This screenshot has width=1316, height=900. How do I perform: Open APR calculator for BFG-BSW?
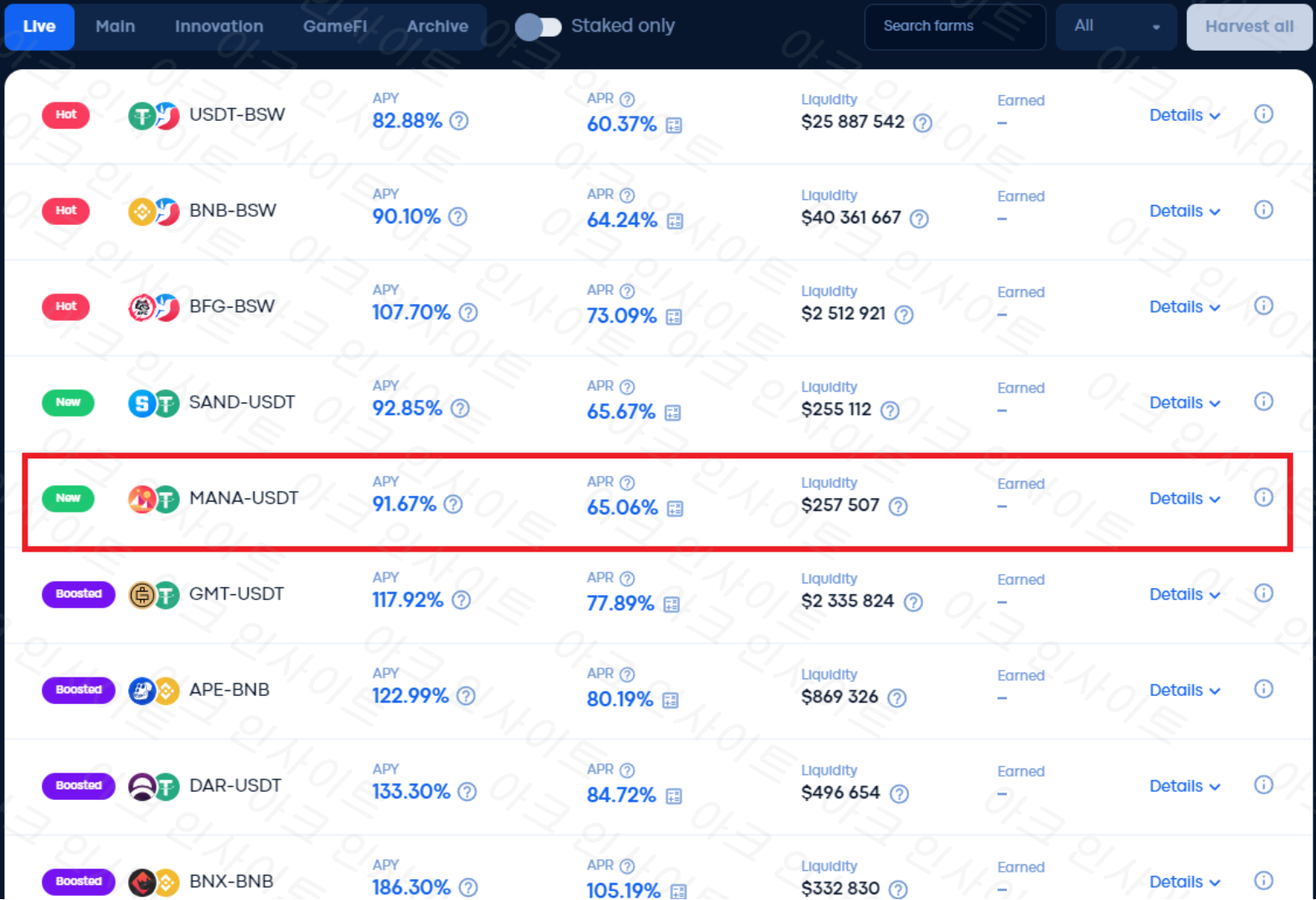[x=674, y=317]
